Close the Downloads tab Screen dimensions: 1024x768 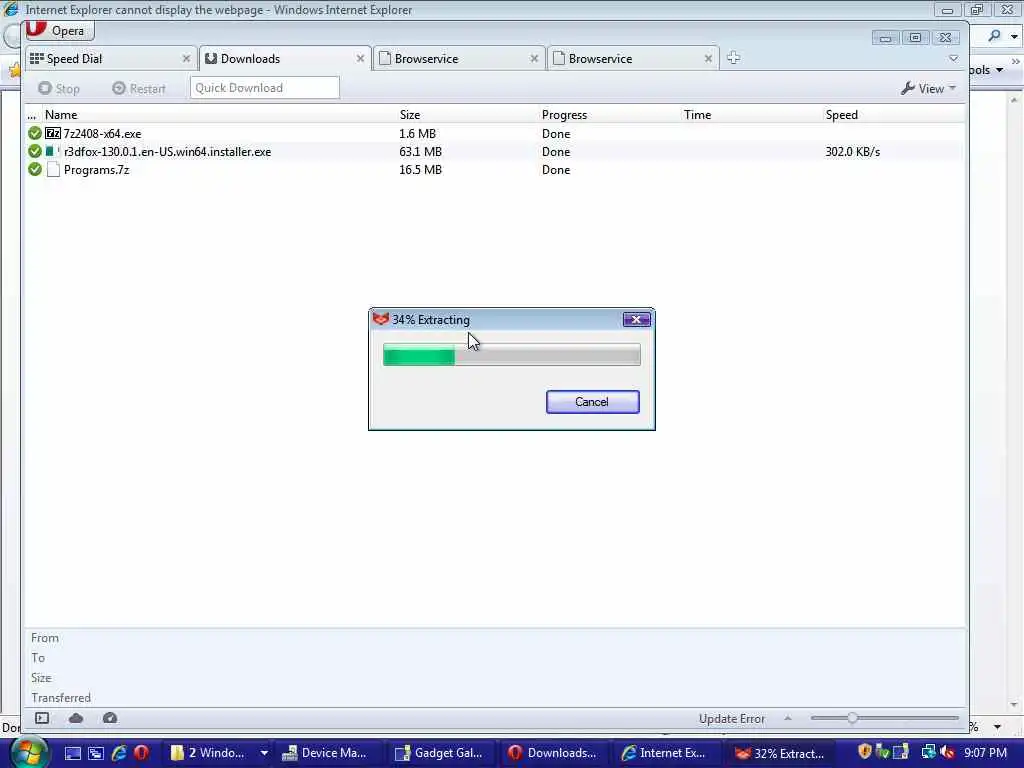click(x=360, y=59)
